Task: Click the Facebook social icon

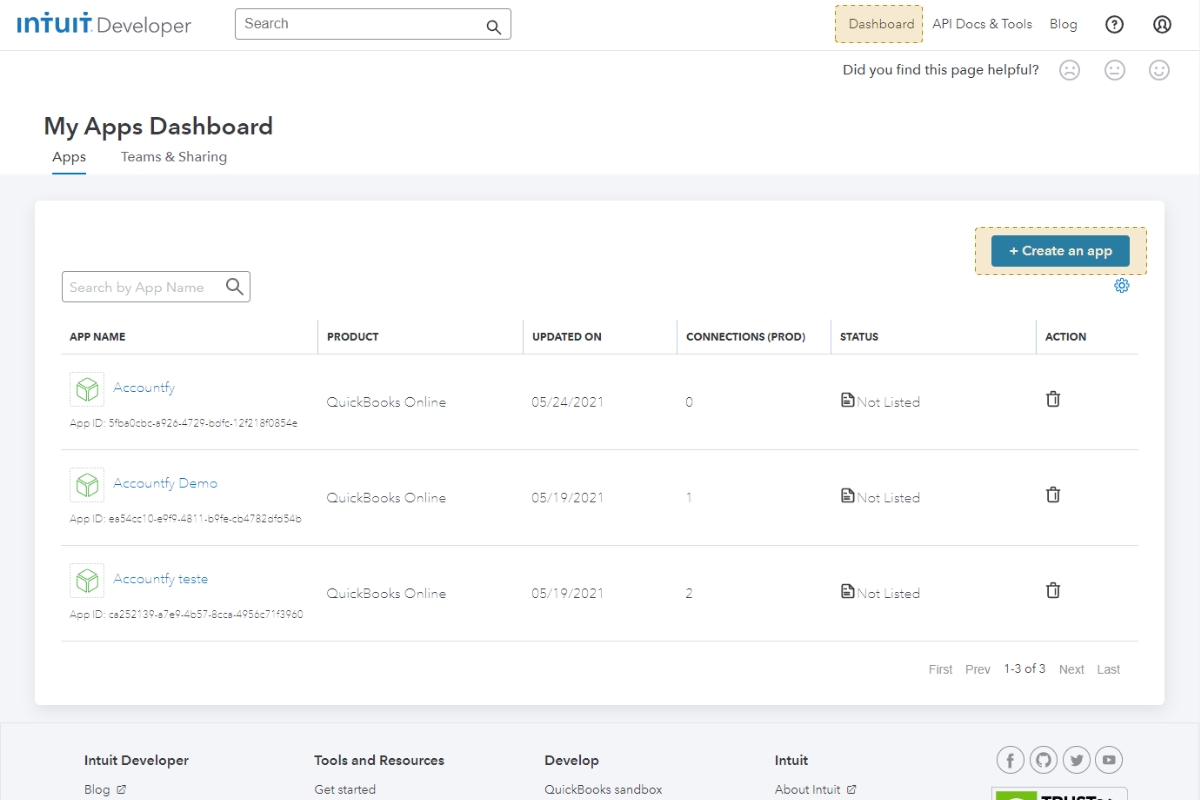Action: tap(1010, 759)
